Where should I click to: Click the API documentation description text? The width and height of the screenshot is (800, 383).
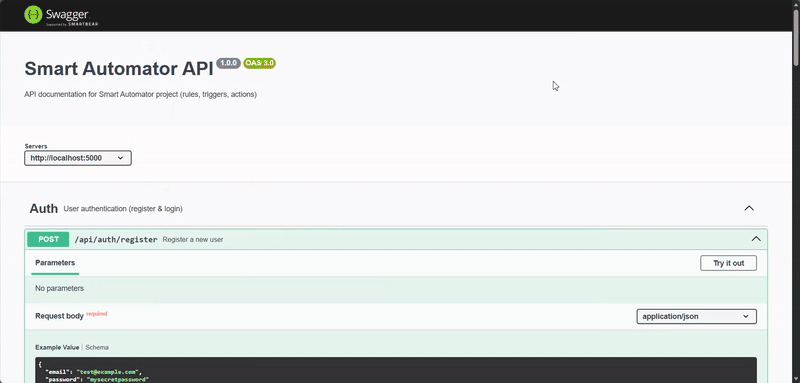tap(140, 95)
